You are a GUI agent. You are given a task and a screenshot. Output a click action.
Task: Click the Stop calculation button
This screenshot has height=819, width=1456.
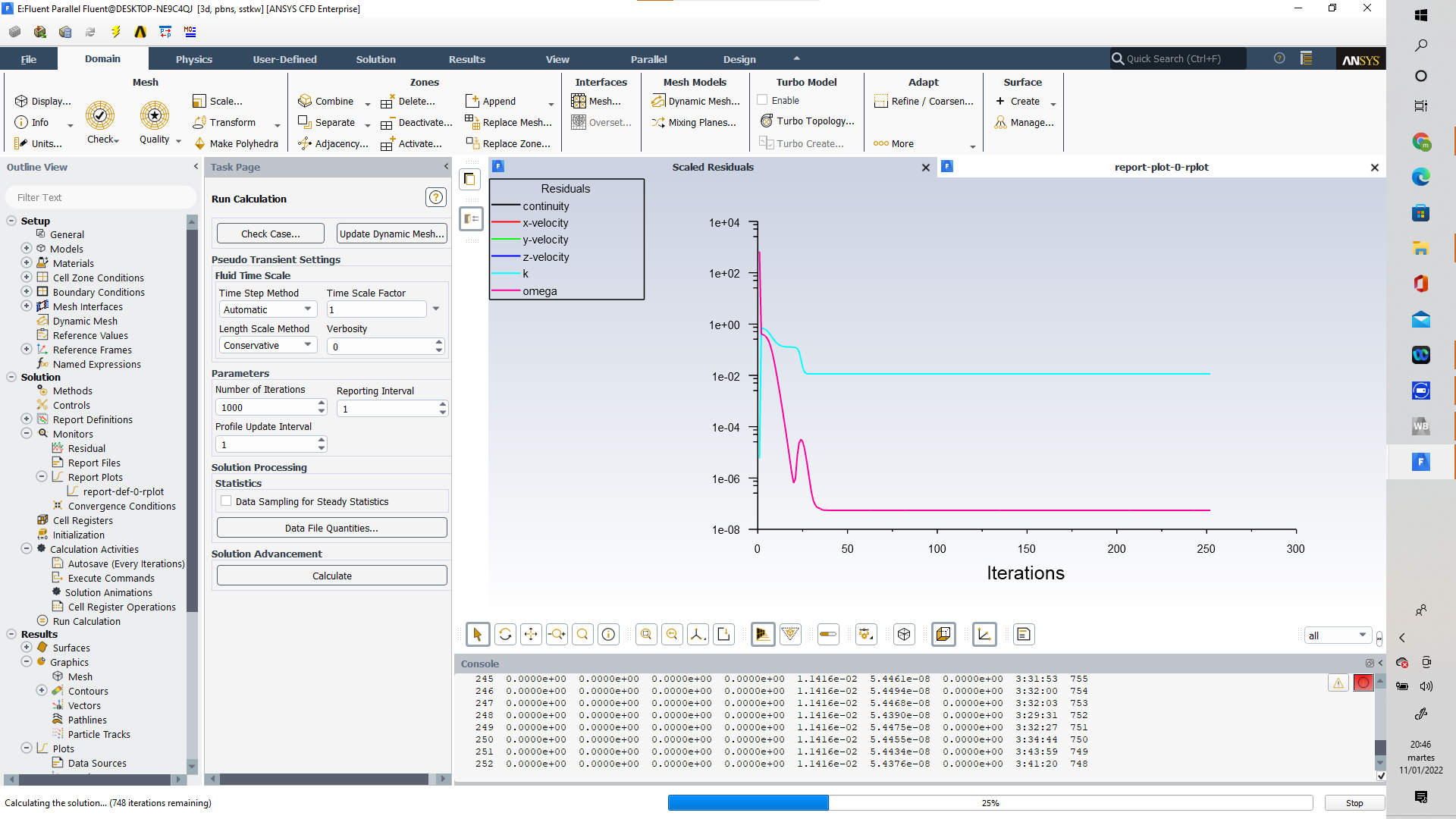[1354, 803]
